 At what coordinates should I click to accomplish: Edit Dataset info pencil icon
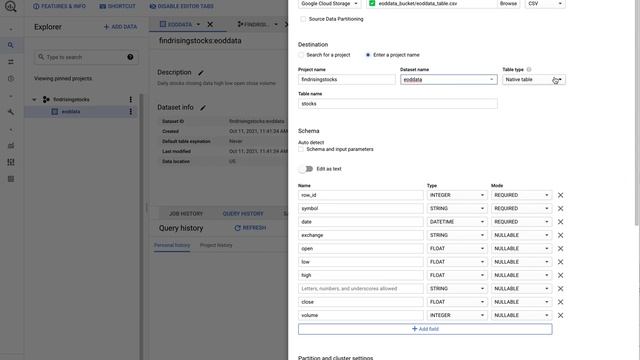203,108
